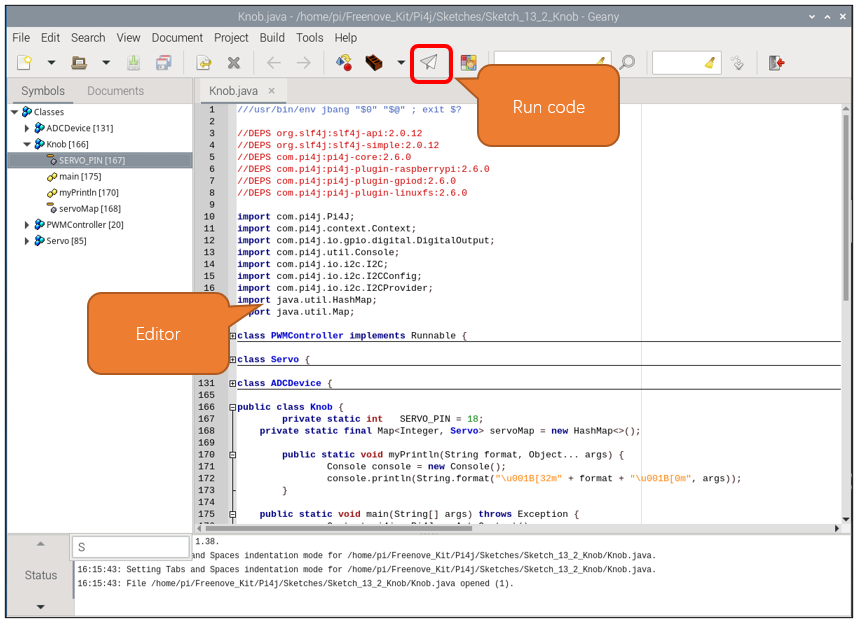Fold the main method block
Screen dimensions: 857x623
tap(233, 514)
